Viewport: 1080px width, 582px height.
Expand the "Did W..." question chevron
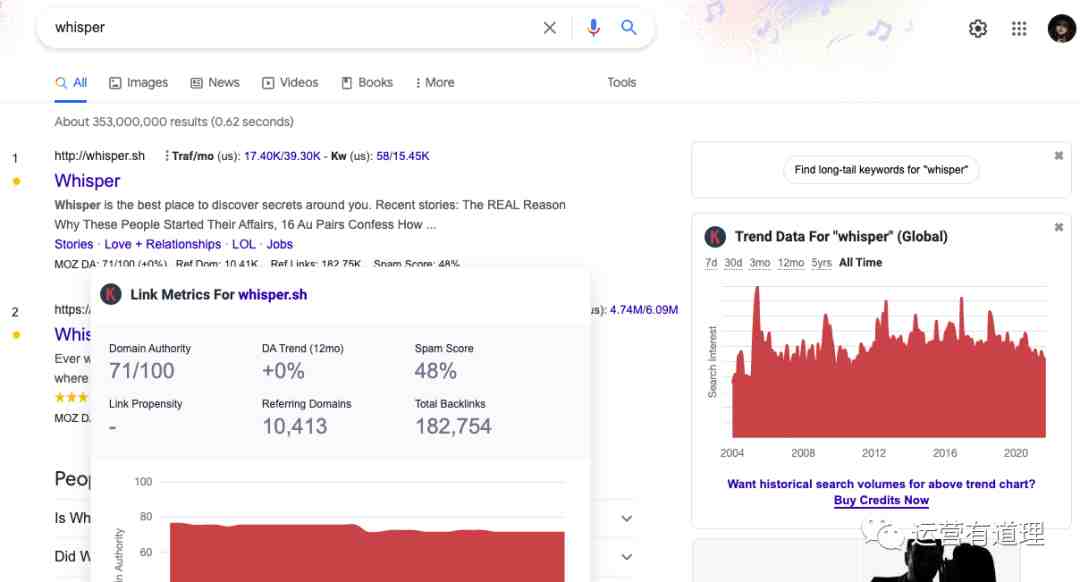tap(627, 557)
